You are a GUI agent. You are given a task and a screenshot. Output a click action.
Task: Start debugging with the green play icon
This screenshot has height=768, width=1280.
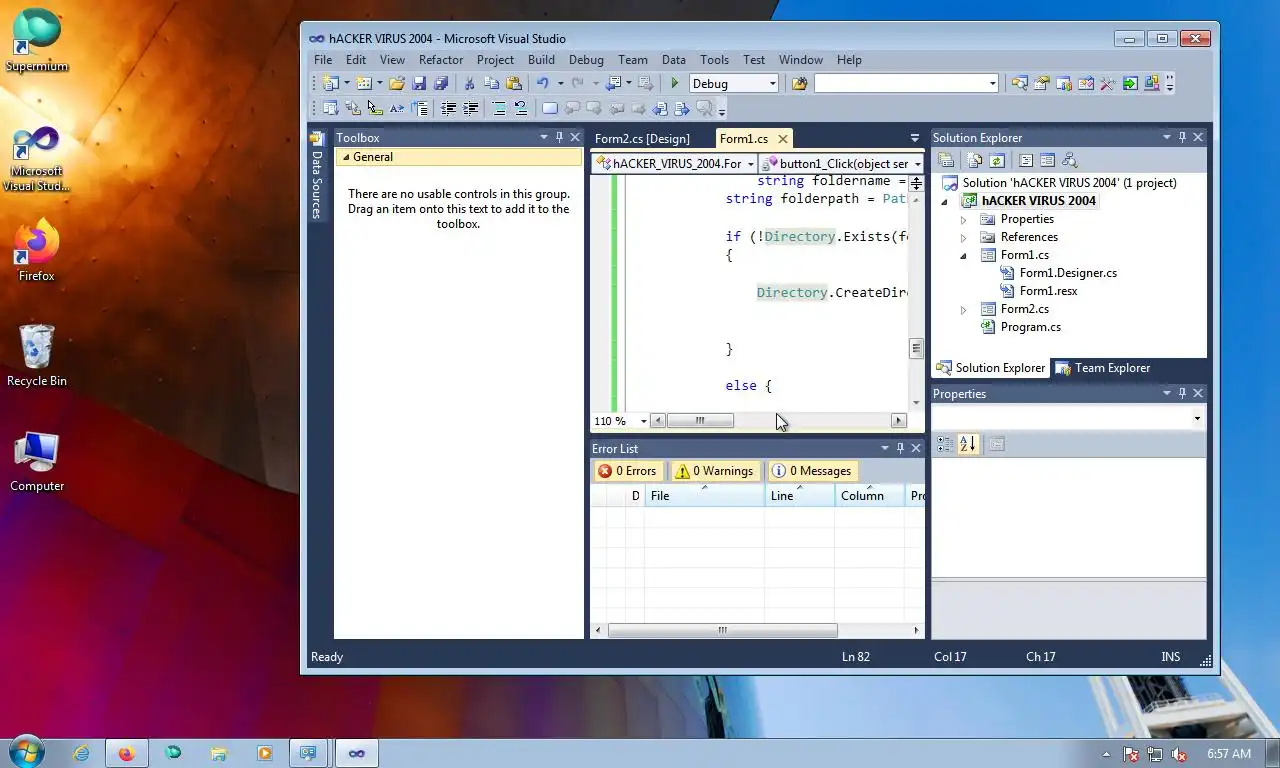(674, 84)
